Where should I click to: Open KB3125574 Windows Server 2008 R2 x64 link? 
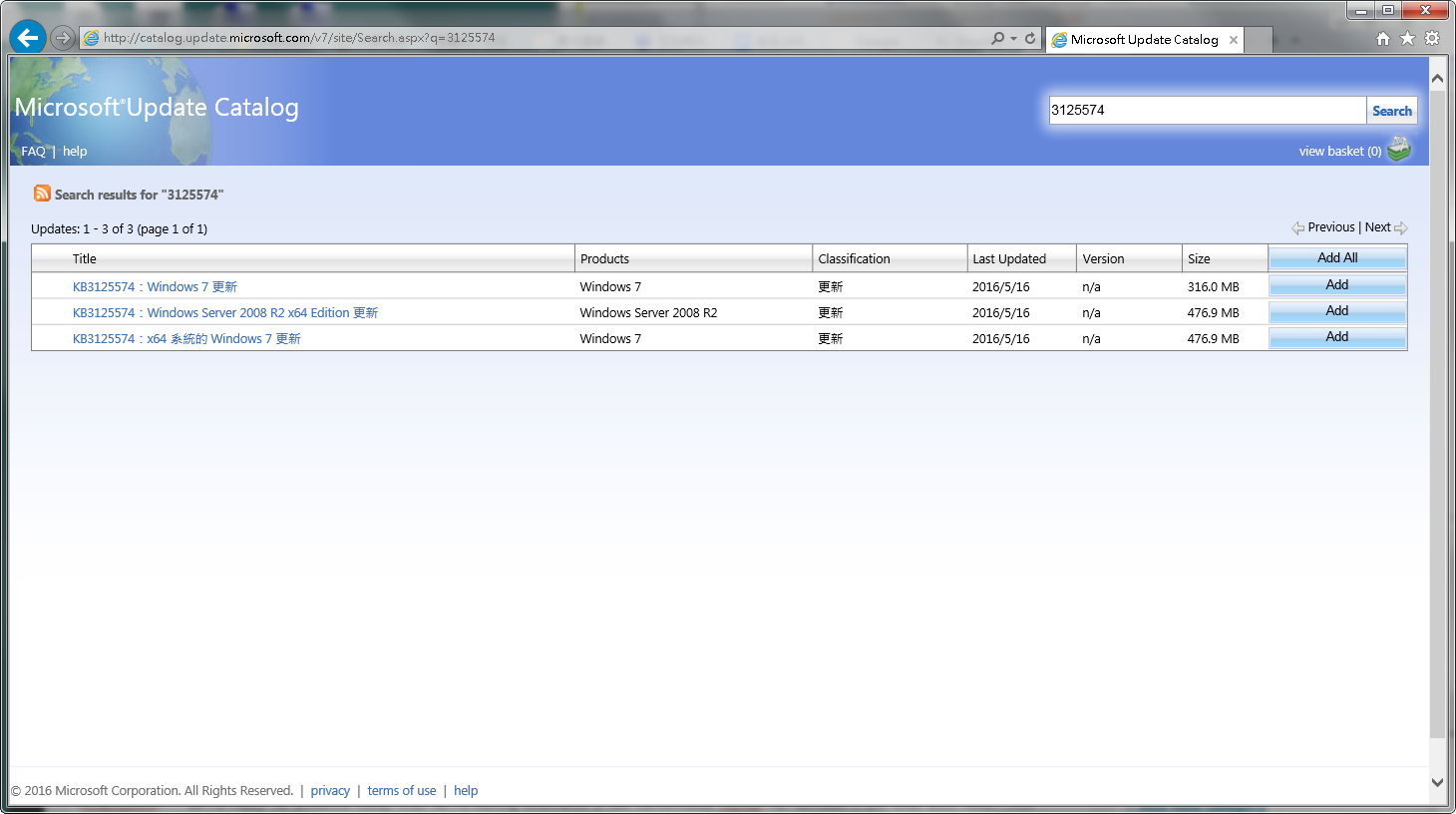[x=225, y=312]
